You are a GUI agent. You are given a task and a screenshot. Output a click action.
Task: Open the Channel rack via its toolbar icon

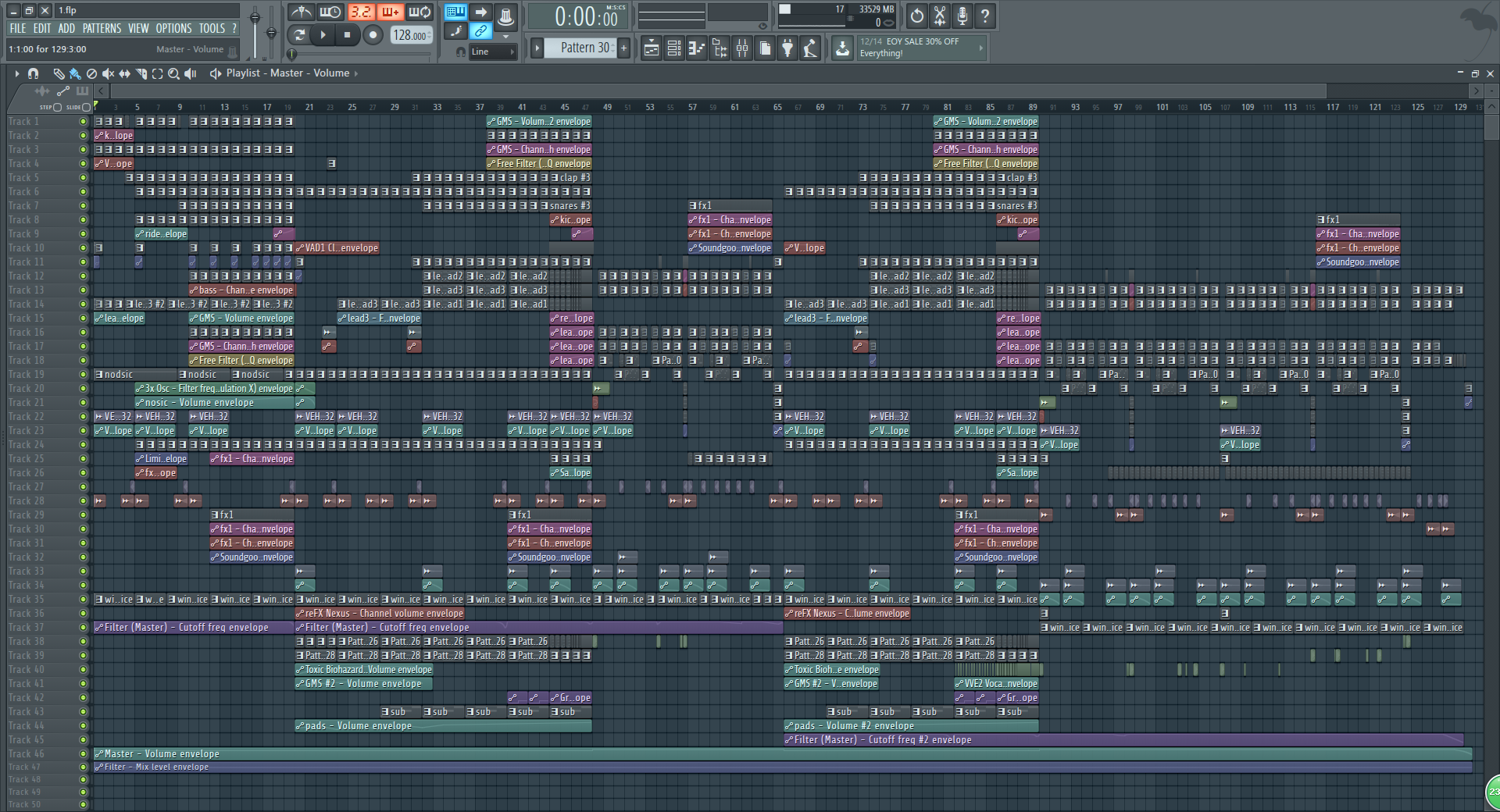674,48
